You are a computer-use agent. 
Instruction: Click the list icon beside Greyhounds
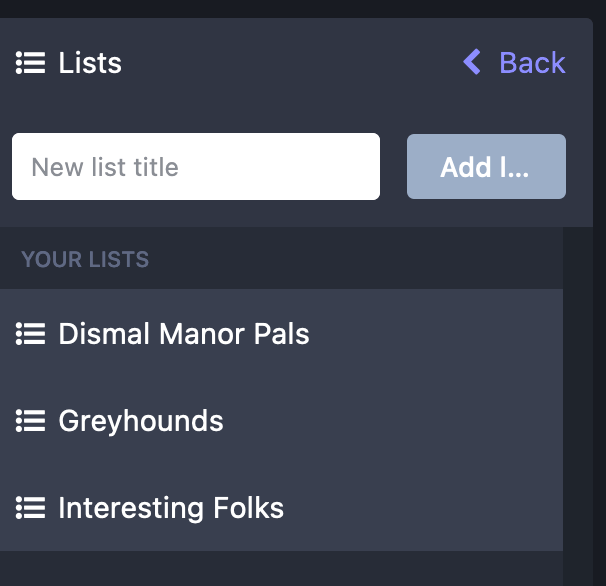31,421
